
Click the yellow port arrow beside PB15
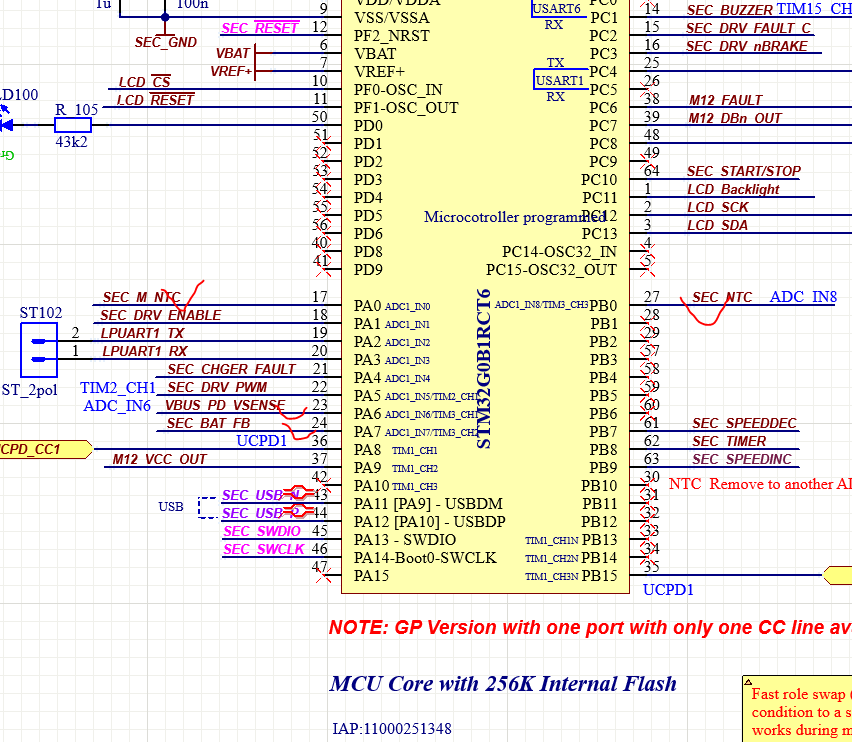point(840,577)
